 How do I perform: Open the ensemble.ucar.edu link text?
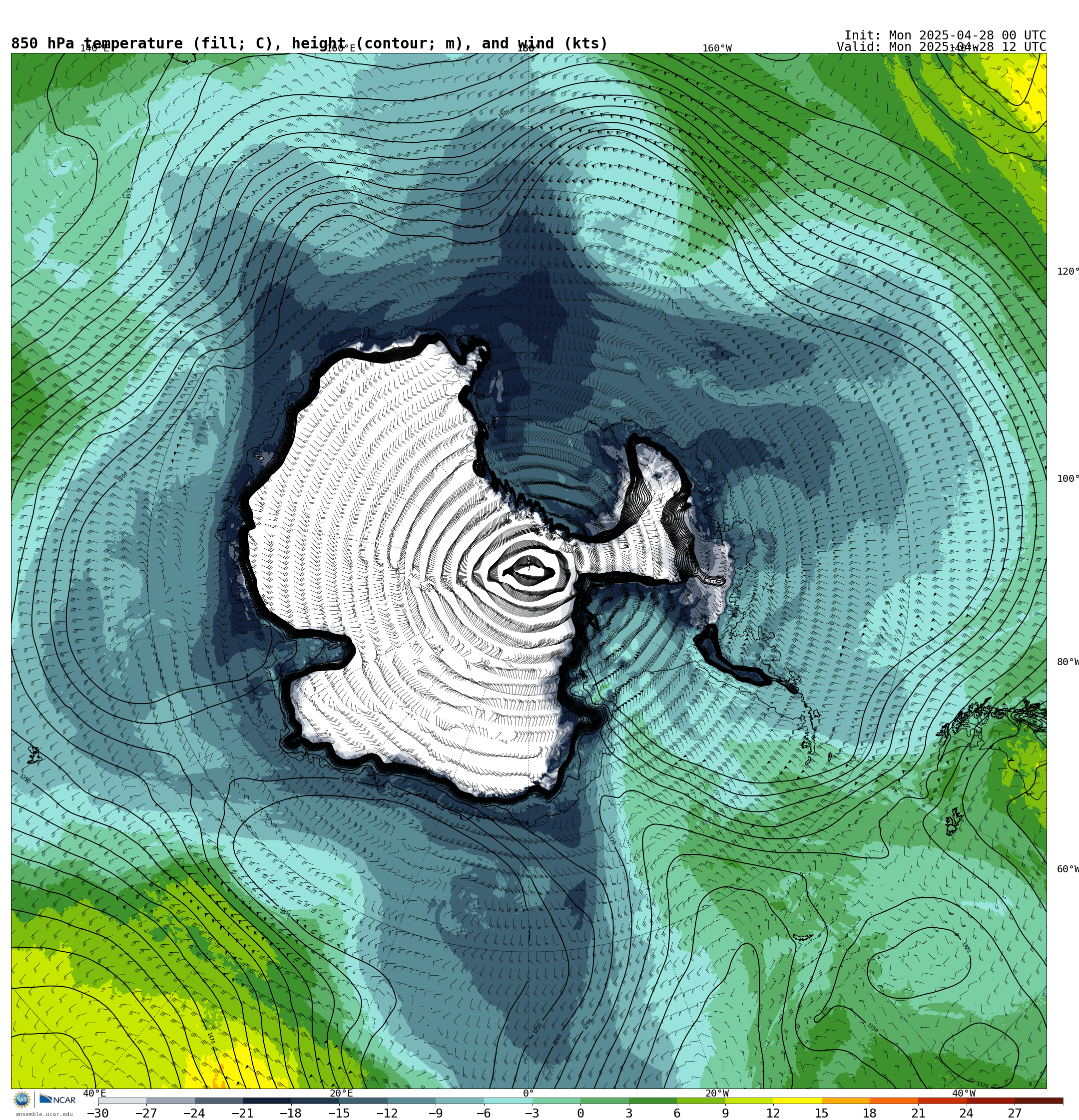44,1114
